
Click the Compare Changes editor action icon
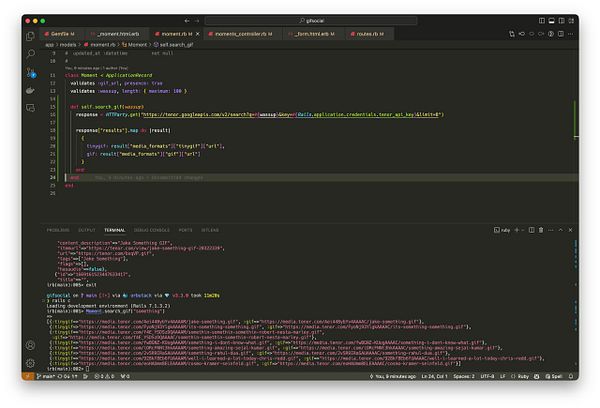point(512,34)
